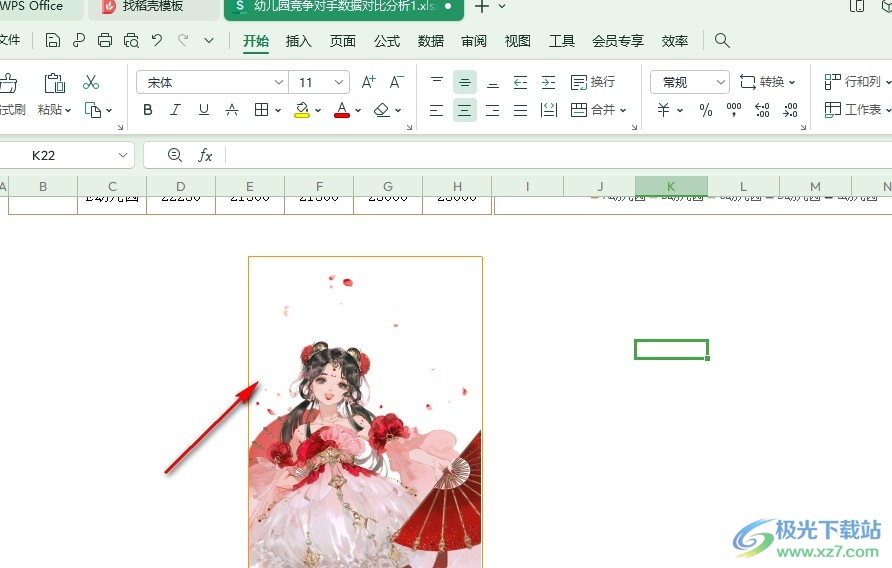Click the Print icon
The width and height of the screenshot is (892, 568).
click(x=105, y=40)
